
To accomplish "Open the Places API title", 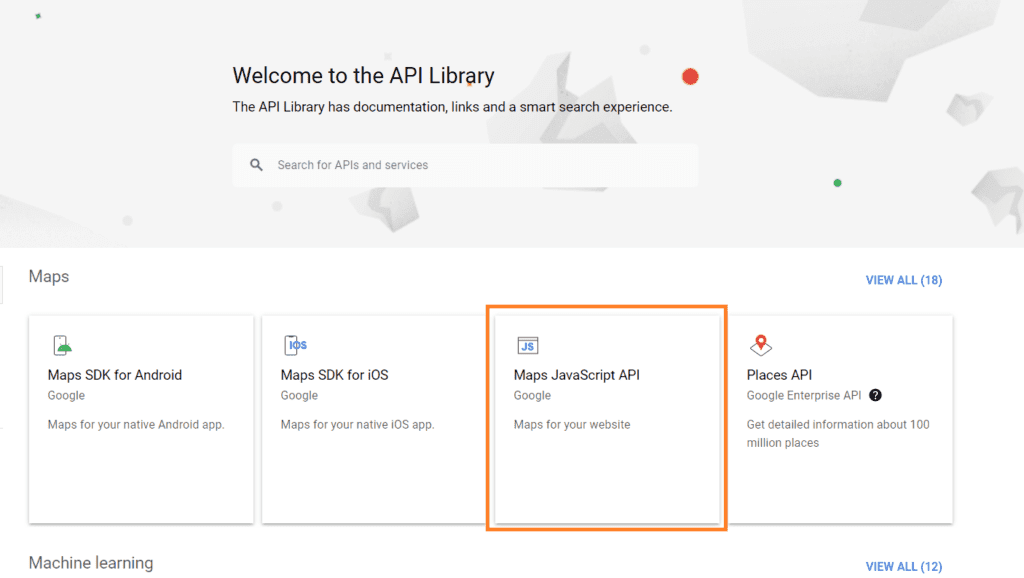I will tap(779, 375).
